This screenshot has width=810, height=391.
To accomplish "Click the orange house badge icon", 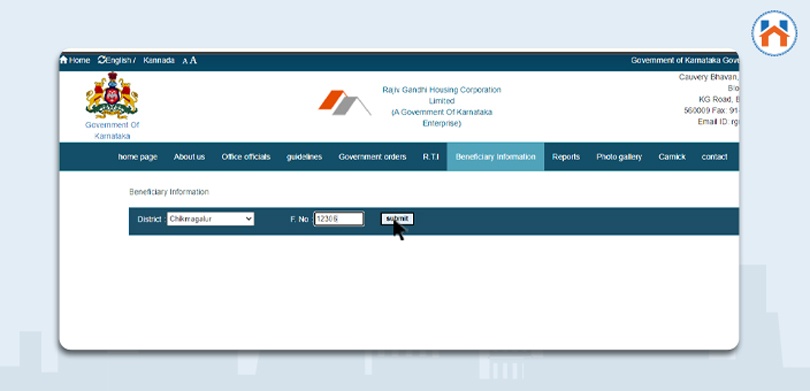I will 774,33.
